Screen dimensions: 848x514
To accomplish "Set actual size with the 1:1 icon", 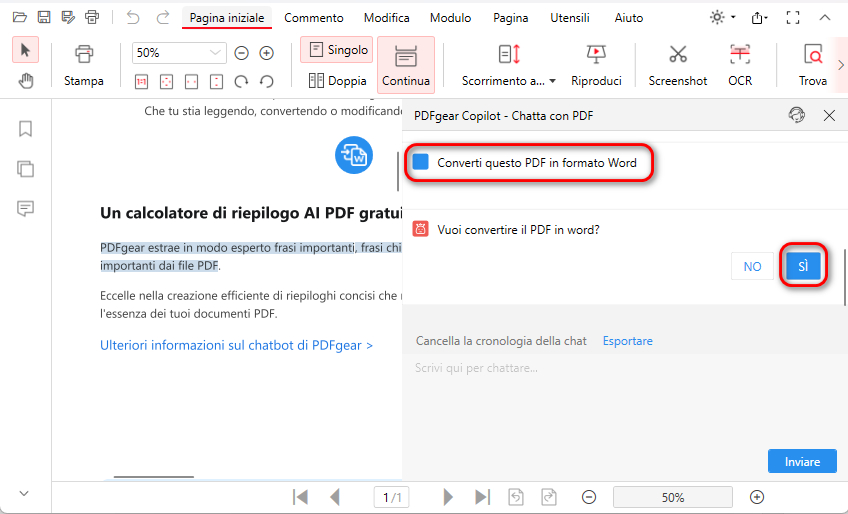I will [x=142, y=82].
